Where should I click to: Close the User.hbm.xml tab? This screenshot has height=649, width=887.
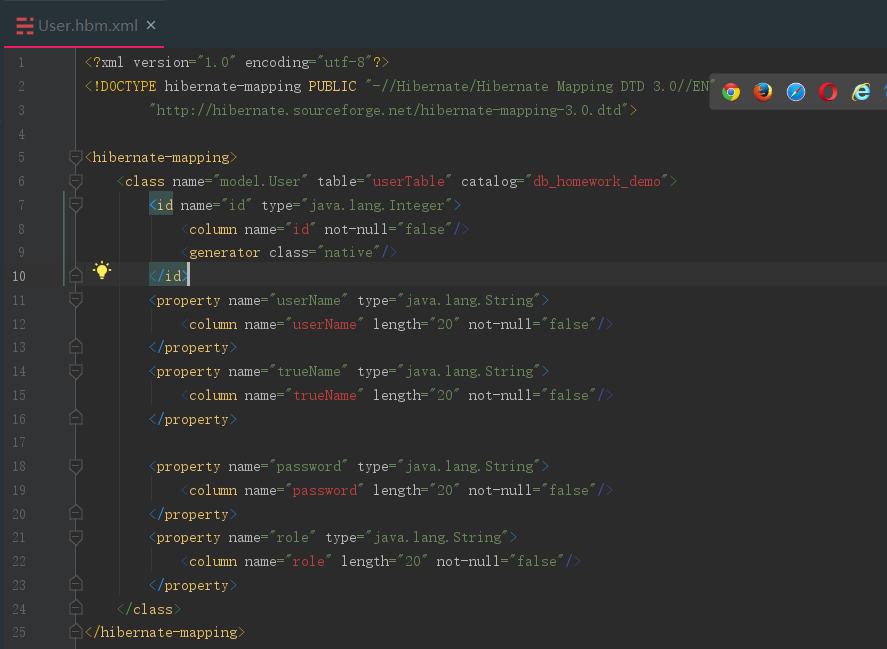pyautogui.click(x=151, y=25)
